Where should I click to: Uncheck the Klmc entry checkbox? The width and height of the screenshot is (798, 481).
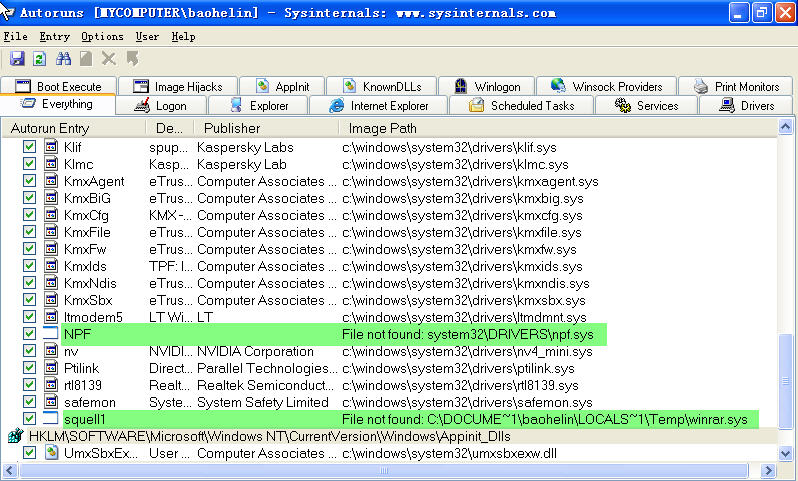pos(30,164)
